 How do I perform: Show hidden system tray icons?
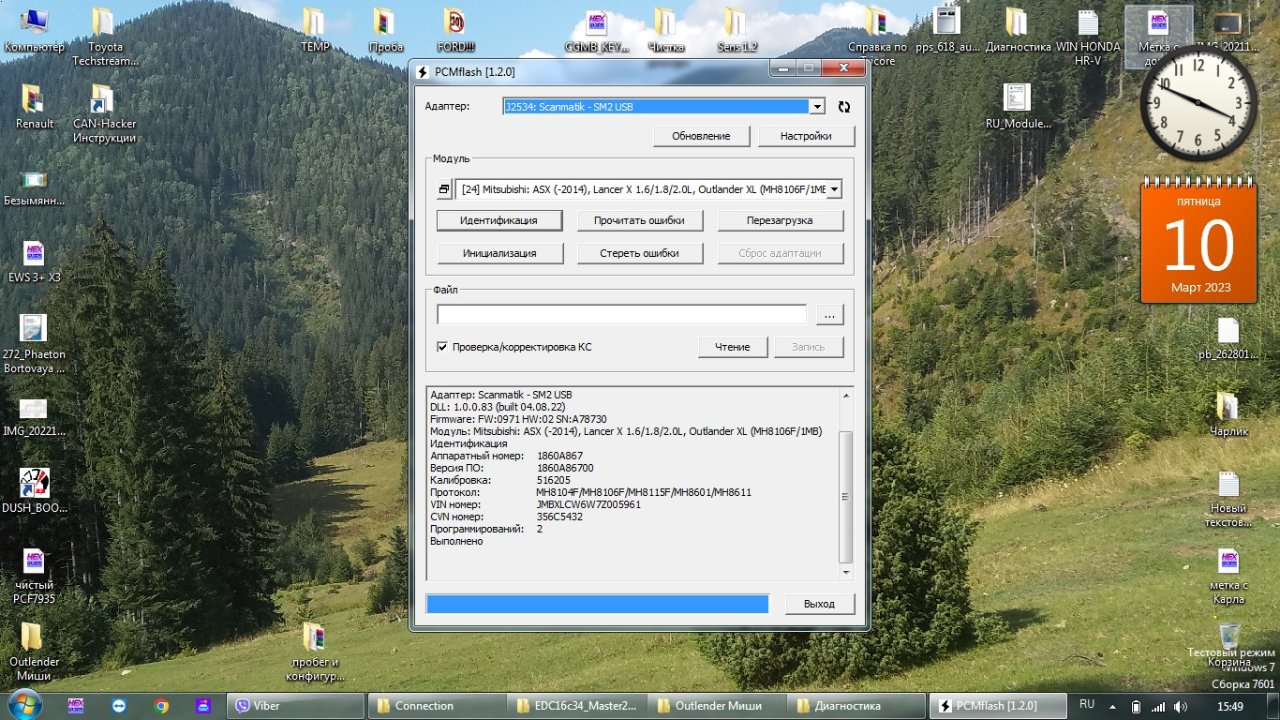click(1112, 706)
